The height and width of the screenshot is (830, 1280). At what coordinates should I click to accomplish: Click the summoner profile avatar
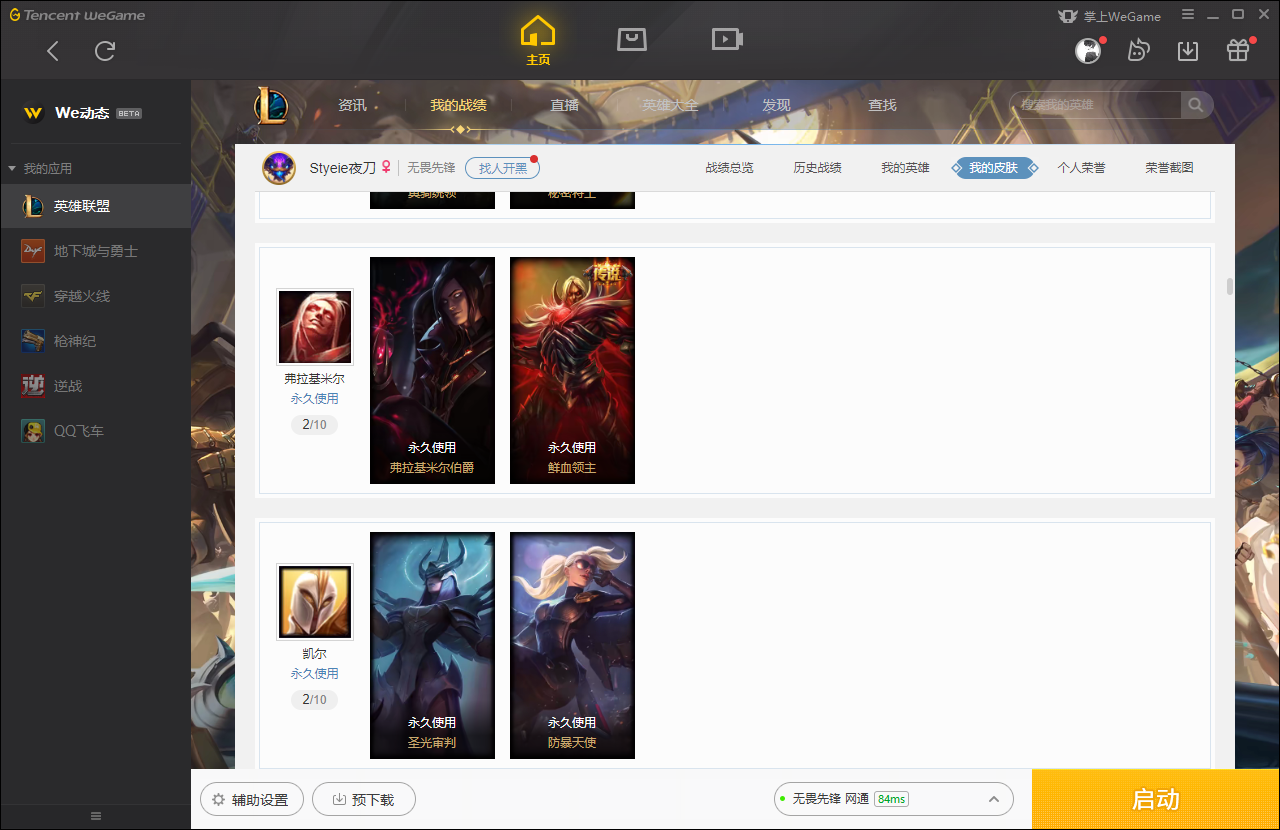click(x=279, y=168)
